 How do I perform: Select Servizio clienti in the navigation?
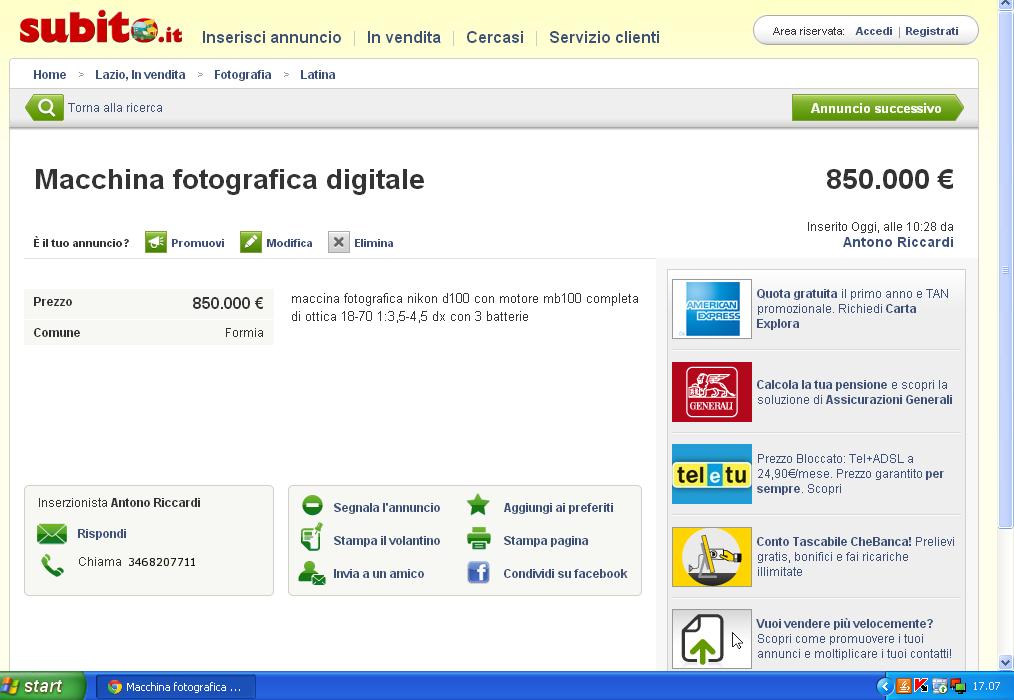point(604,37)
